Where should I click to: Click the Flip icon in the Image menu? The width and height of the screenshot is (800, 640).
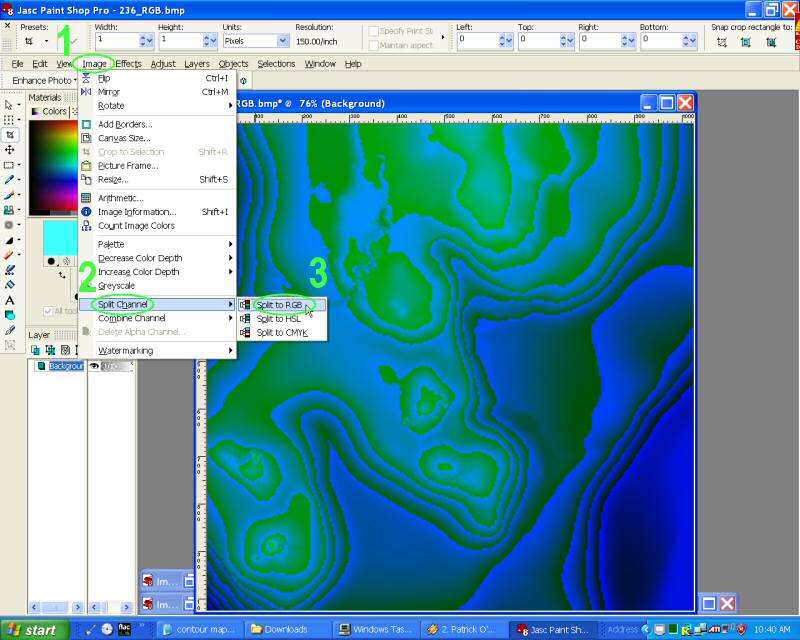point(86,78)
